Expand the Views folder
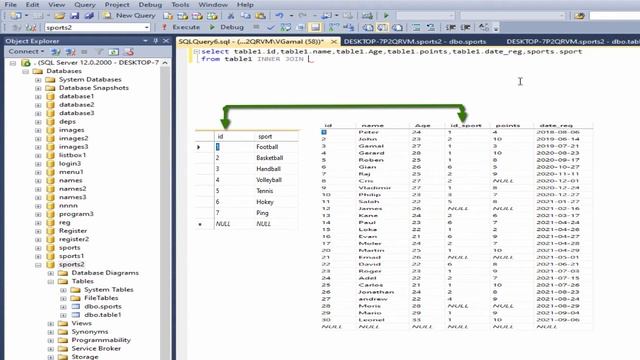640x360 pixels. click(51, 324)
